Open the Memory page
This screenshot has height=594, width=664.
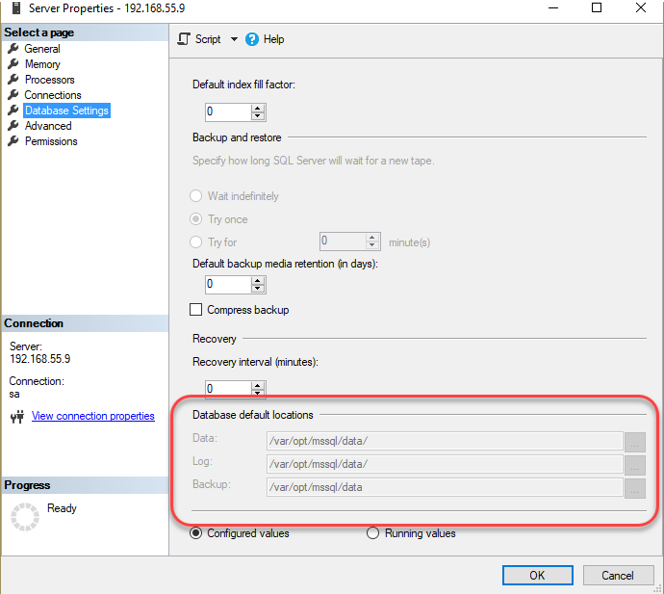(x=42, y=64)
